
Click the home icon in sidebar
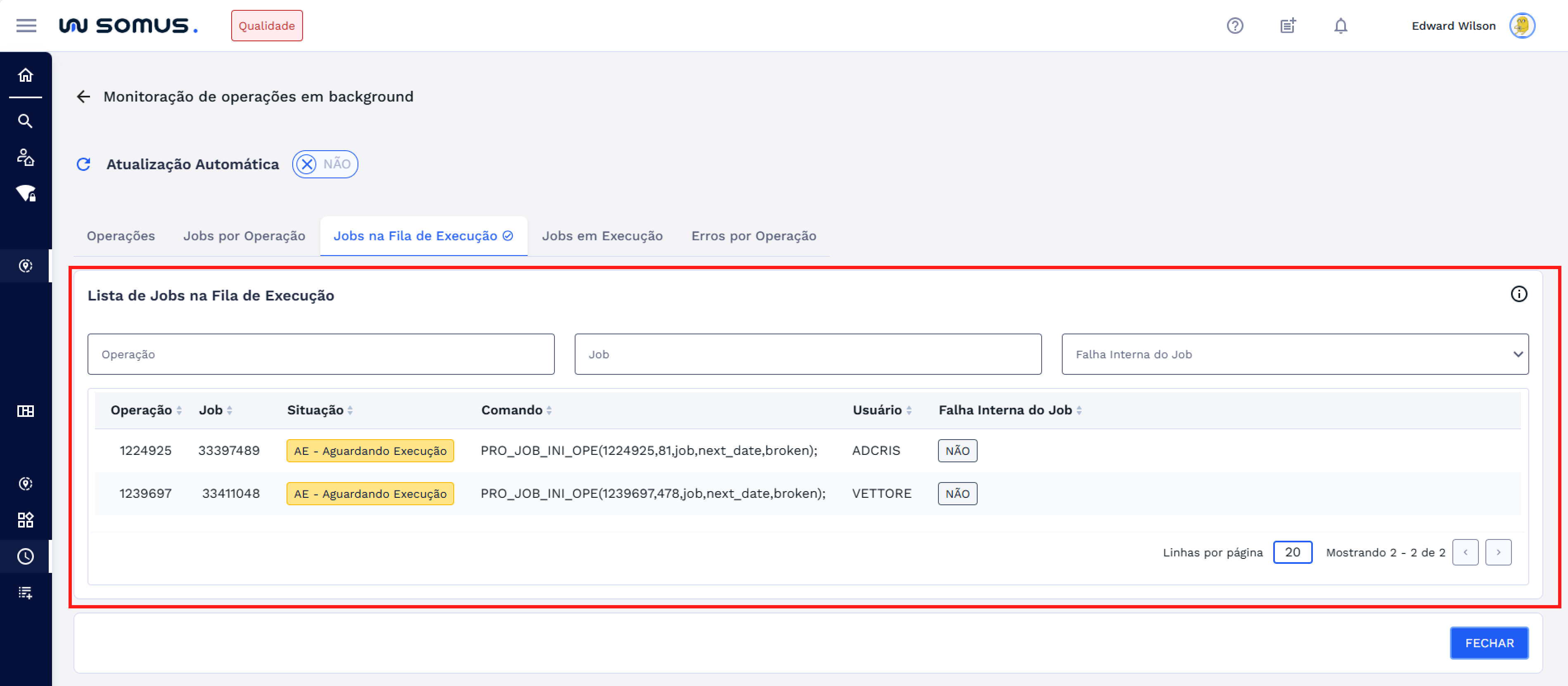(26, 75)
